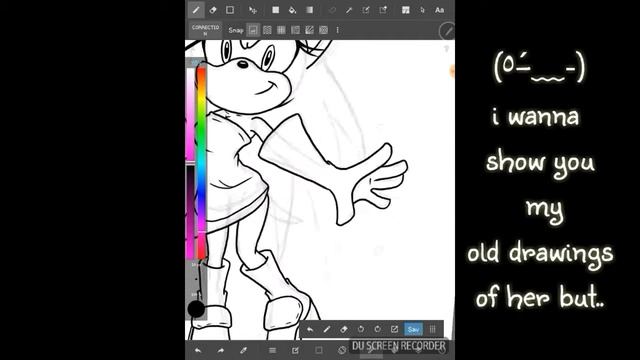Pick a shade in the pink saturation panel
Viewport: 640px width, 360px height.
tap(191, 114)
